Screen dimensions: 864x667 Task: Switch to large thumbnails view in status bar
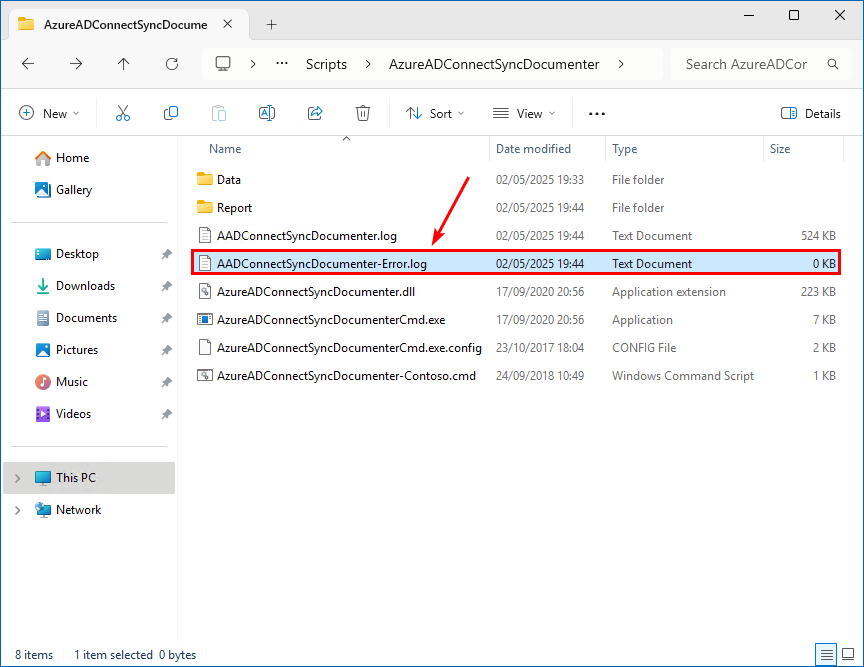click(848, 654)
